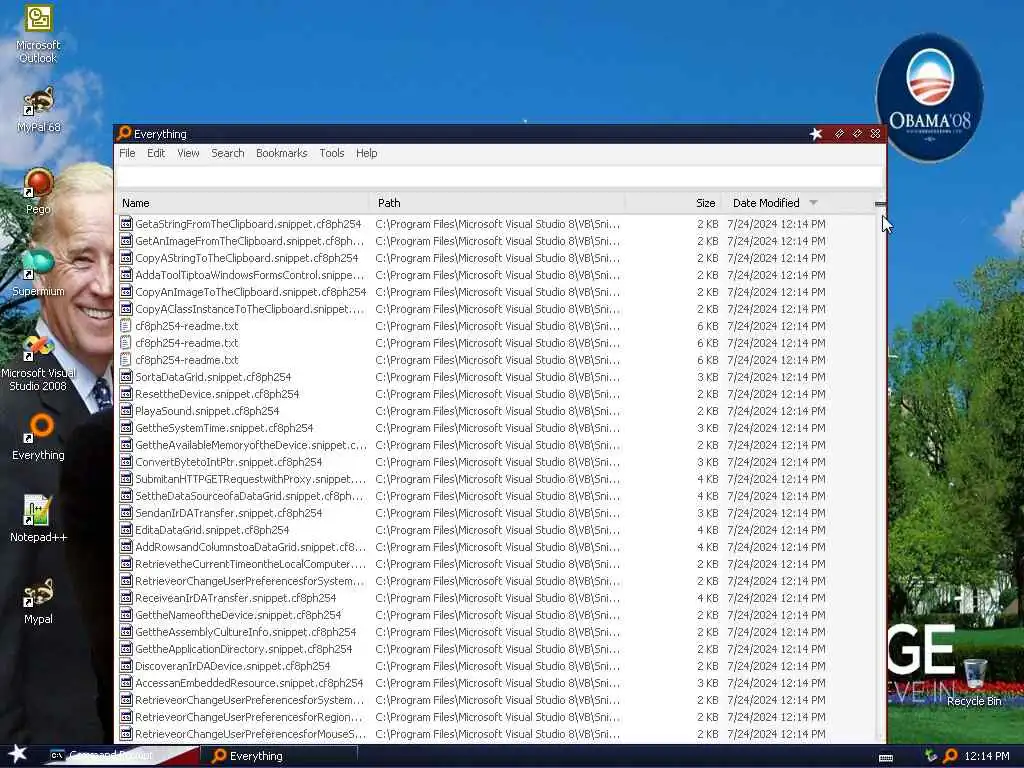Launch the Supermium browser shortcut
Image resolution: width=1024 pixels, height=768 pixels.
38,273
